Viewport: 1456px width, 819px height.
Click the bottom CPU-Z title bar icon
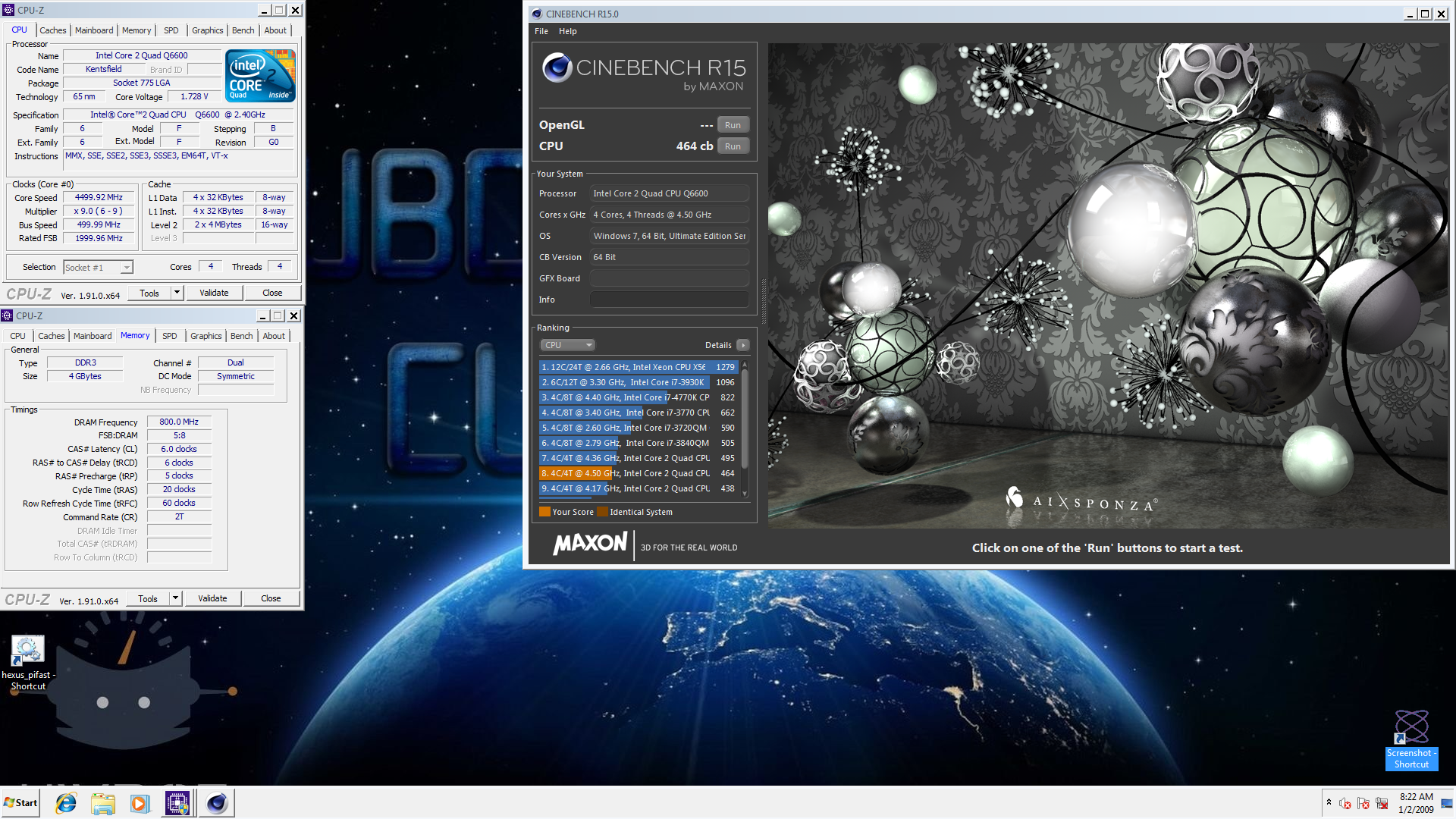(7, 315)
